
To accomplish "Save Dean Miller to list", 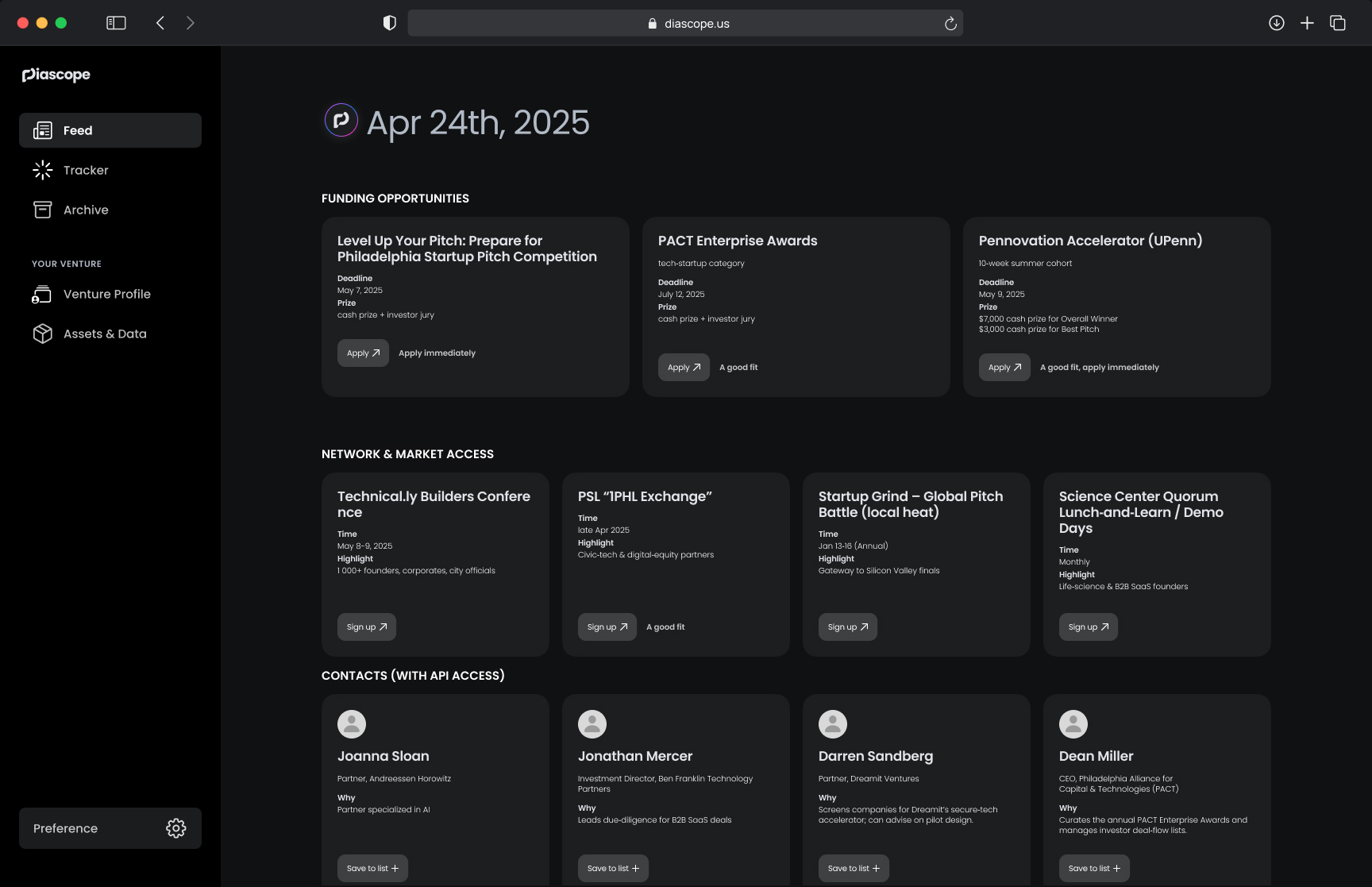I will coord(1094,869).
